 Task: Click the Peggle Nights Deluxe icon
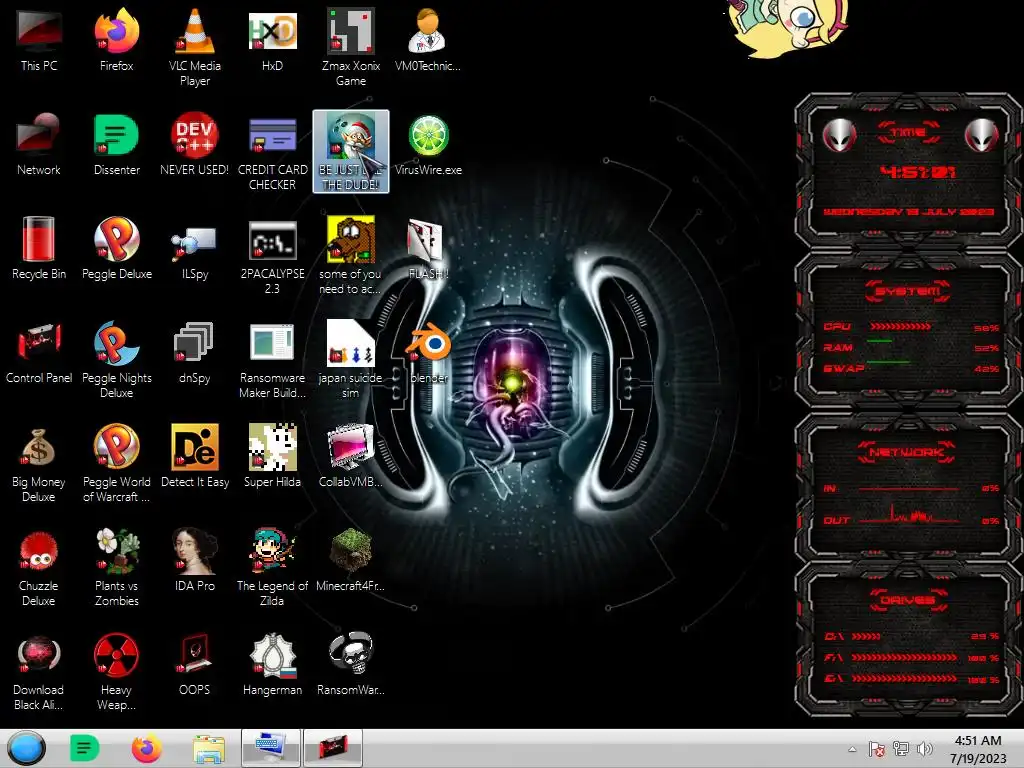(116, 359)
